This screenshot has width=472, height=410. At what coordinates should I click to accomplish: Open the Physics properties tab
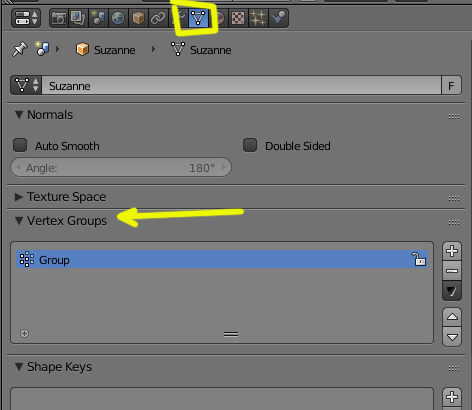pyautogui.click(x=278, y=18)
